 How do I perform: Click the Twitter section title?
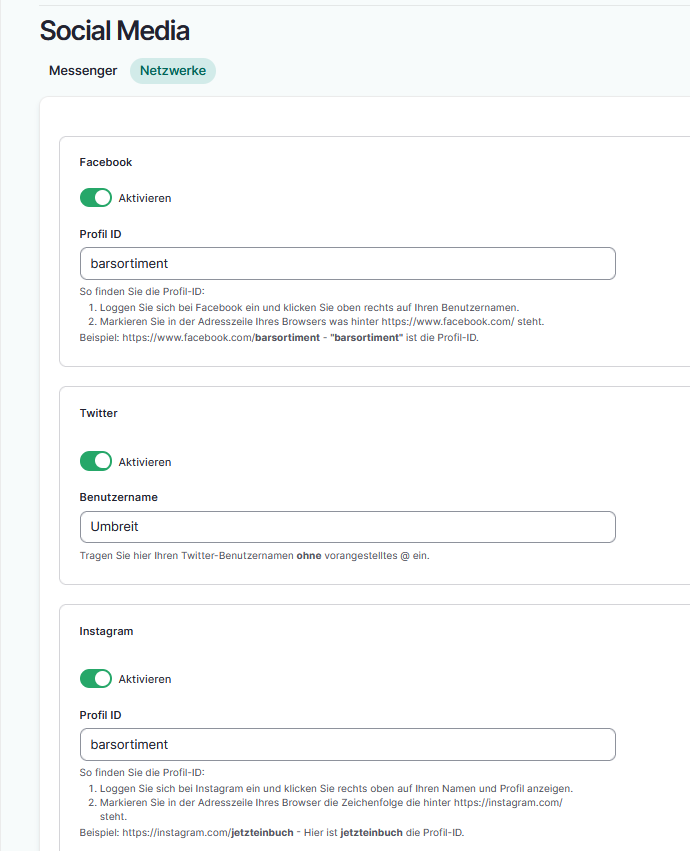(x=100, y=412)
